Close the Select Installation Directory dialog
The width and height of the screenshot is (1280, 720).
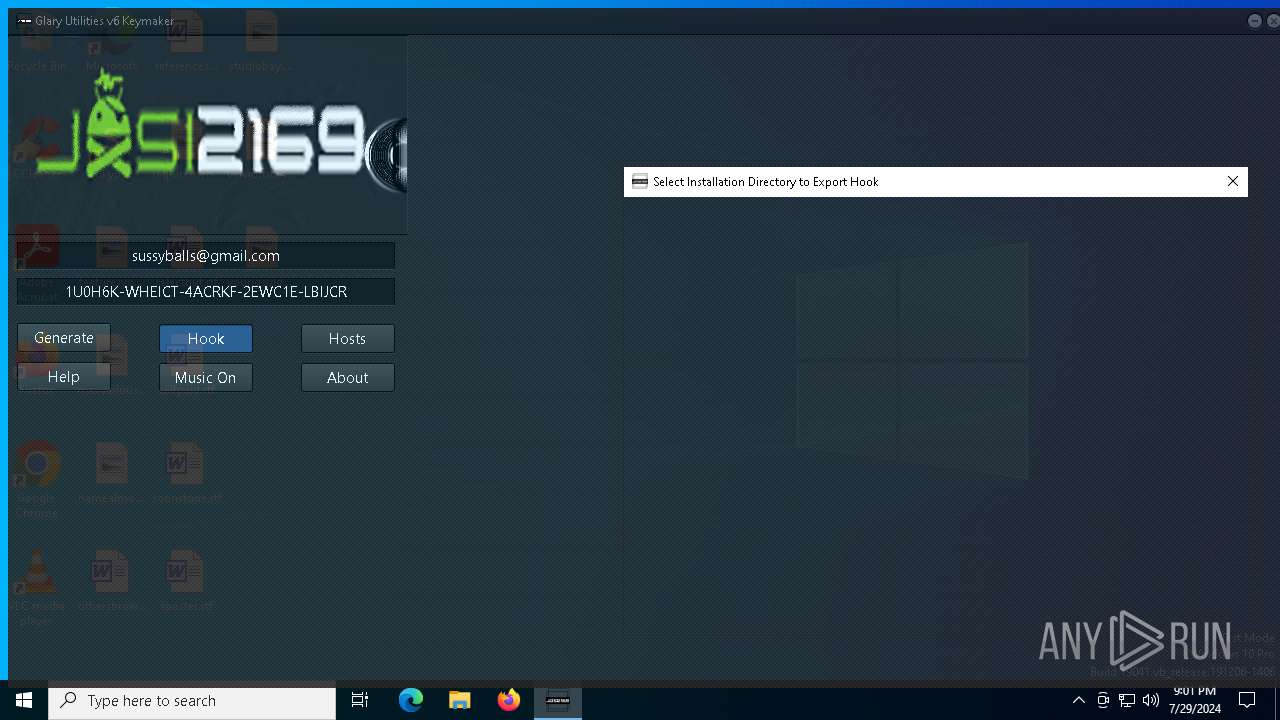tap(1233, 181)
